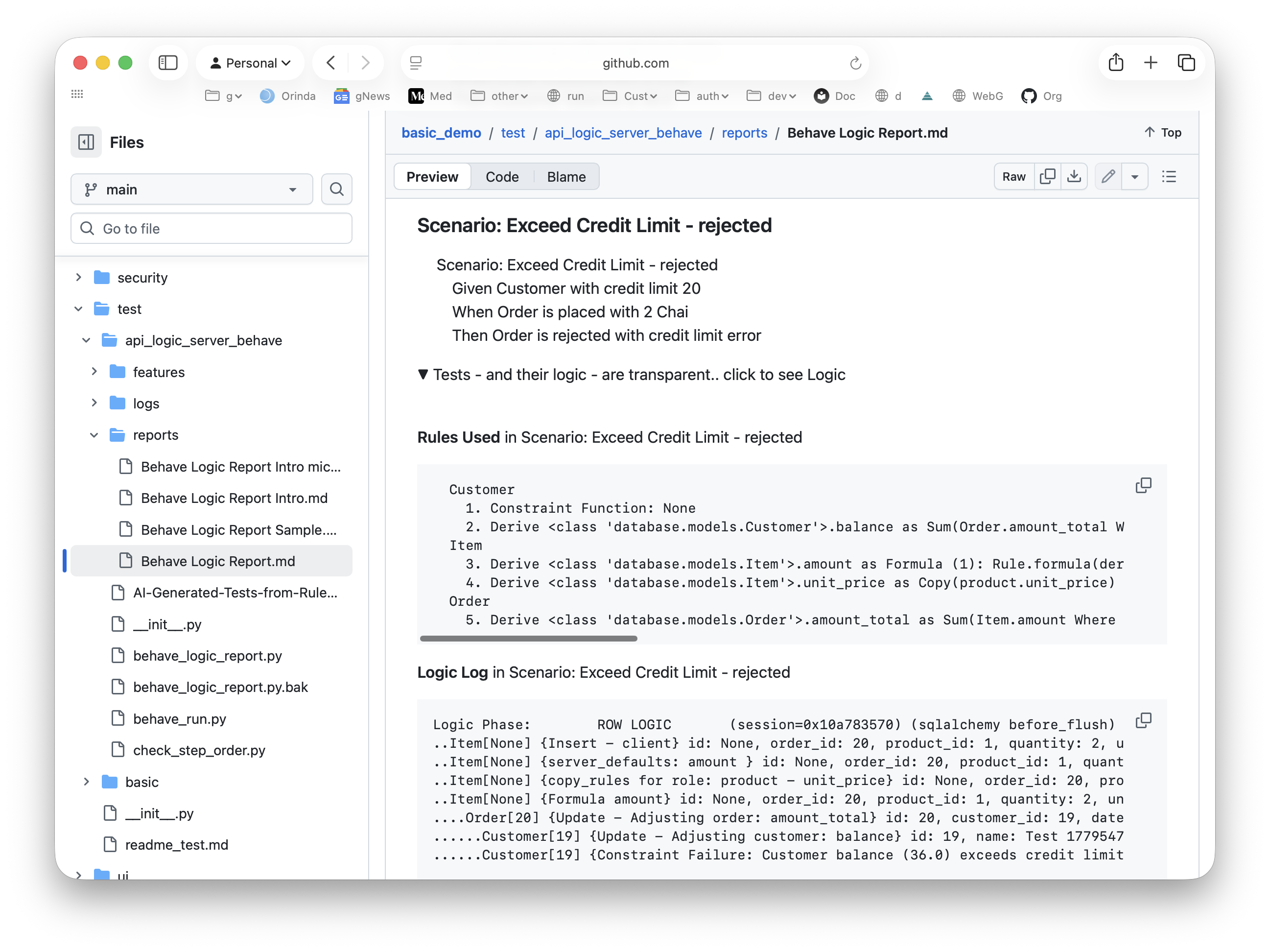
Task: Open the Org GitHub bookmark
Action: coord(1041,96)
